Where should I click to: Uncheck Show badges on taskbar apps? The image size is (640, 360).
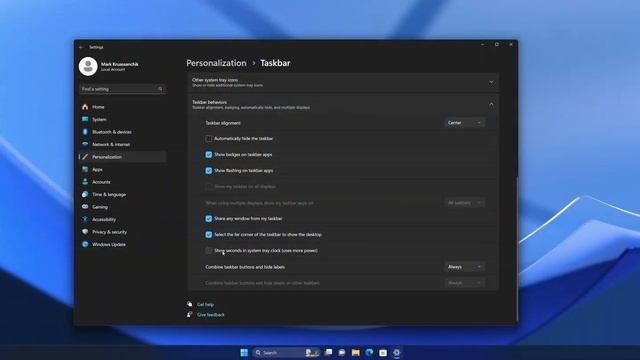[x=209, y=155]
